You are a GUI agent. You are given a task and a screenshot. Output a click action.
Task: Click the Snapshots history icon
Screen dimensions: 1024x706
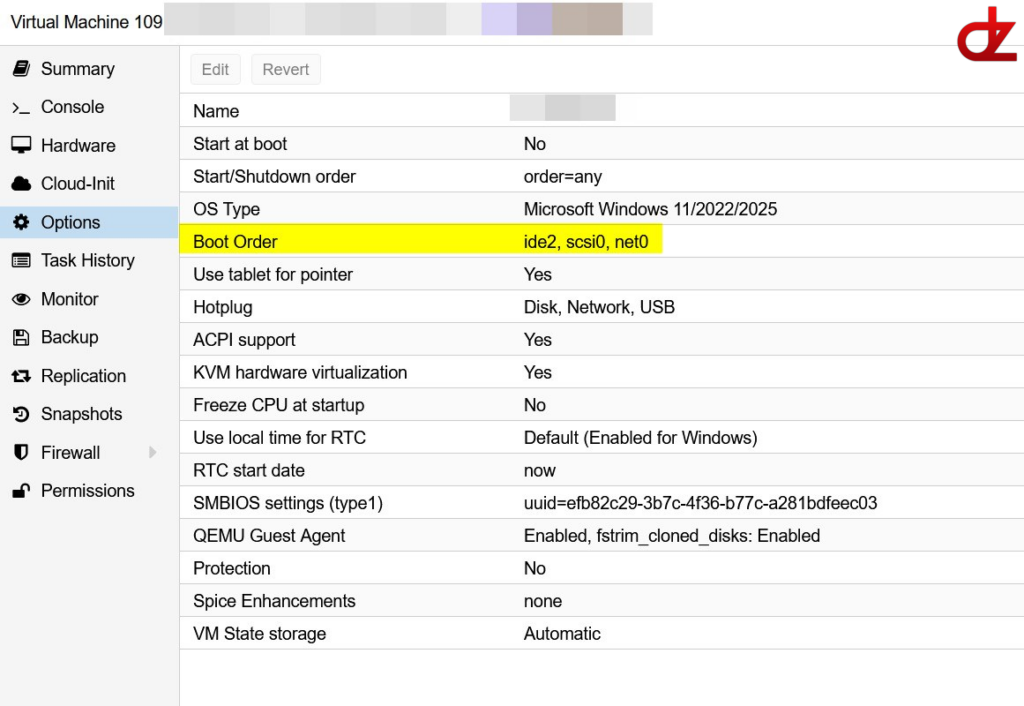(21, 414)
